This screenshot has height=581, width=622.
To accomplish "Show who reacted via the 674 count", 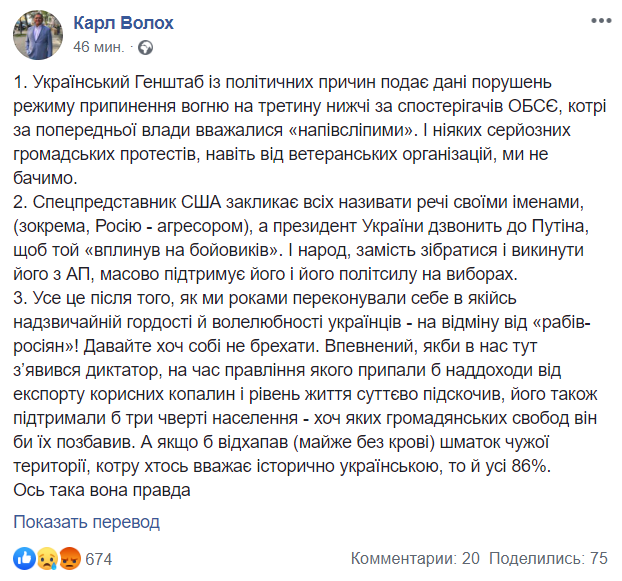I will [x=99, y=558].
